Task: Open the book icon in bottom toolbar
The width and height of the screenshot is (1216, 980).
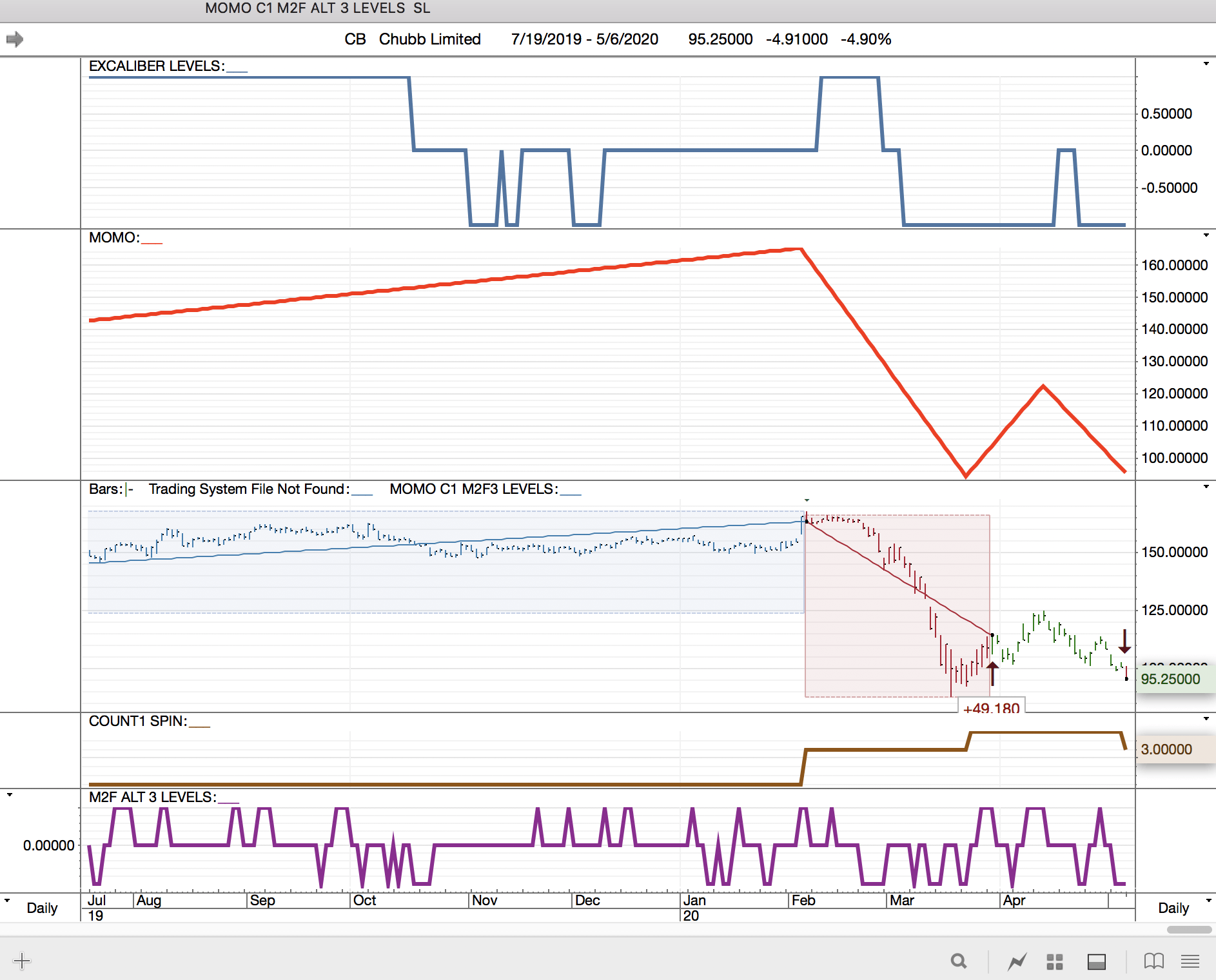Action: click(1153, 961)
